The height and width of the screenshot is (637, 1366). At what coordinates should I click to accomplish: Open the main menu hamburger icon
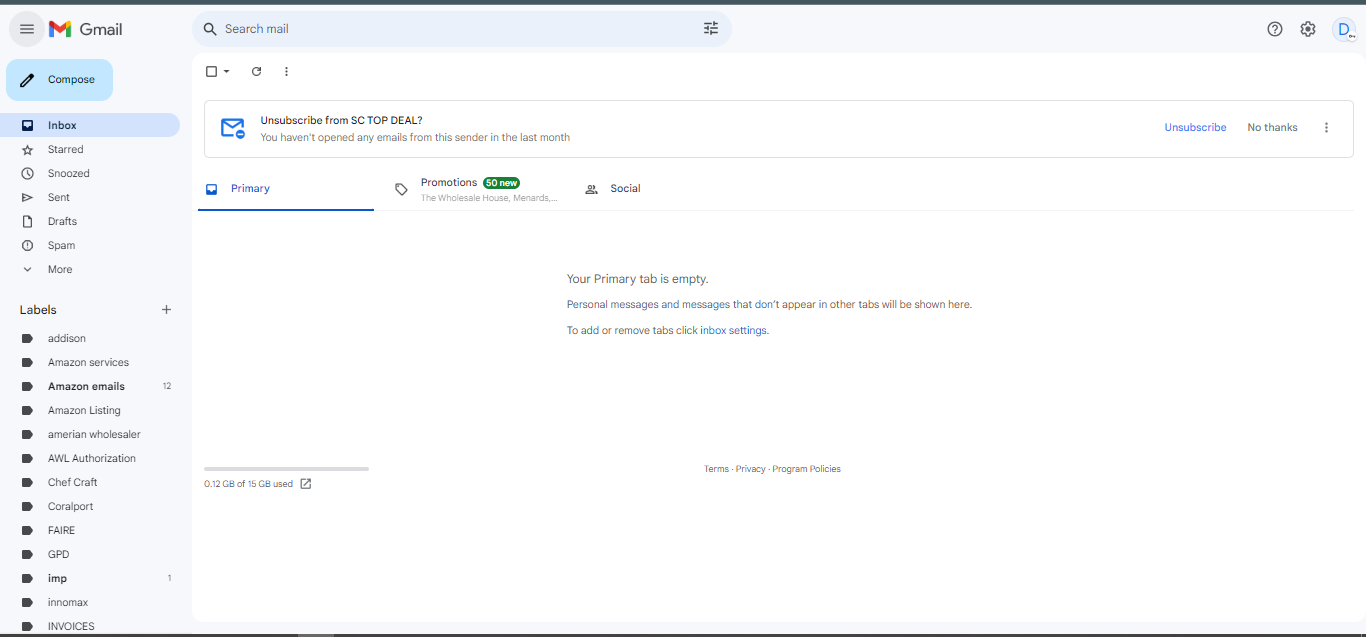27,29
